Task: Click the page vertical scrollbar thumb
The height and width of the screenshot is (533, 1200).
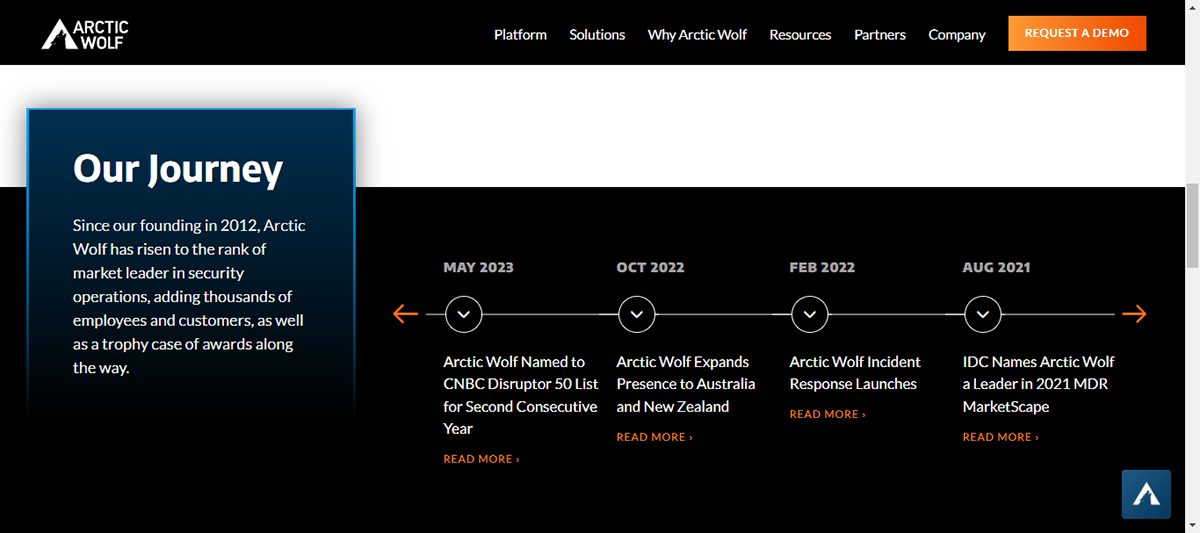Action: click(1192, 225)
